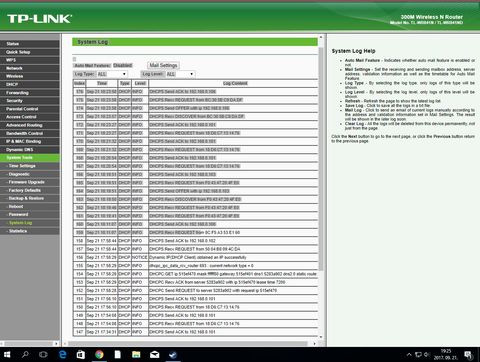Viewport: 480px width, 362px height.
Task: Open taskbar search magnifier
Action: (x=25, y=354)
